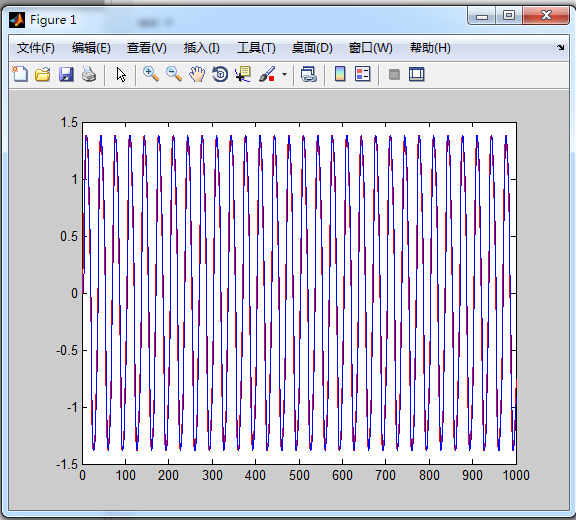The image size is (576, 520).
Task: Enable the Rotate 3D tool
Action: click(220, 74)
